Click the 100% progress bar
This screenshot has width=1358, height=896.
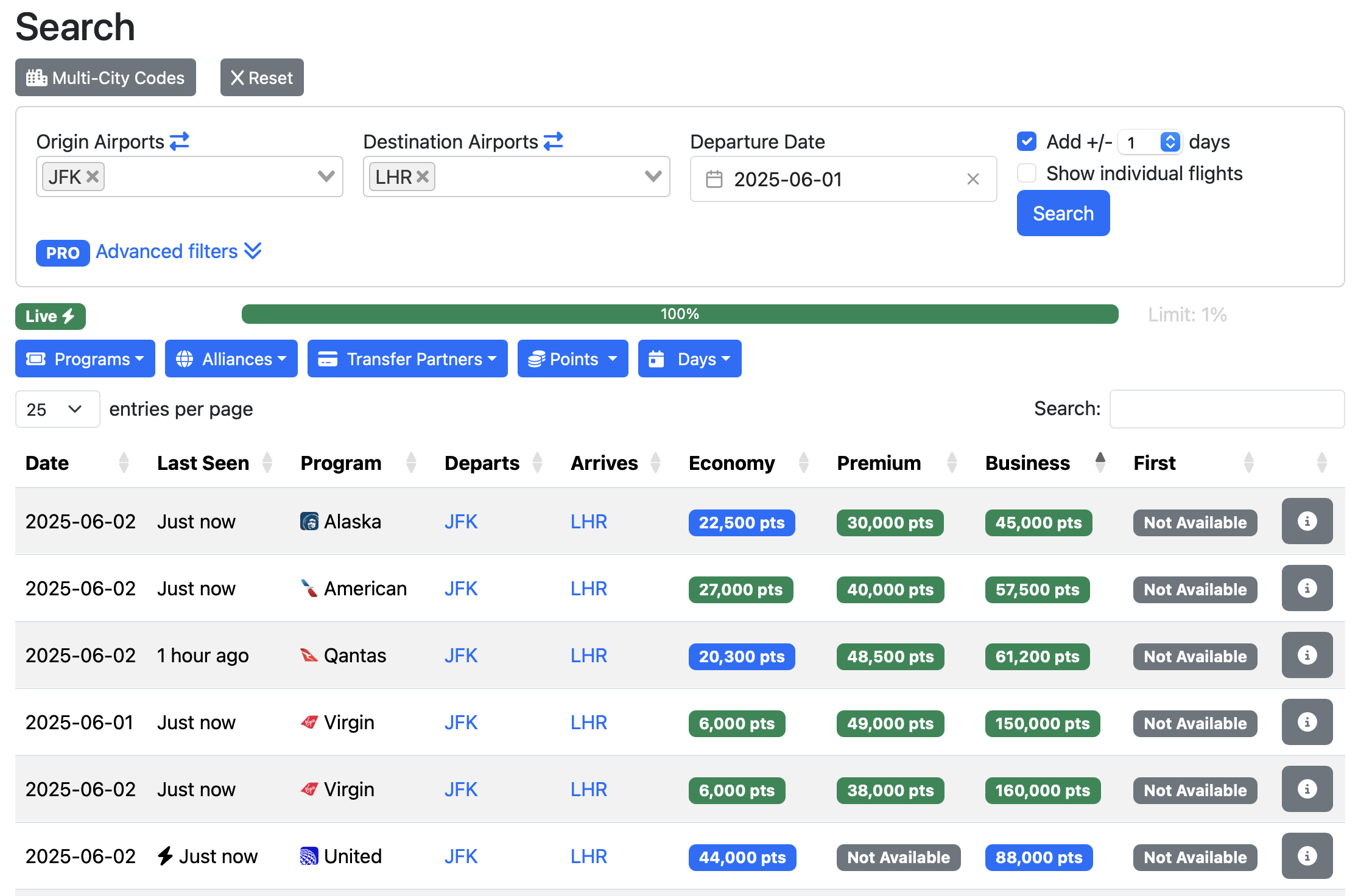pyautogui.click(x=680, y=314)
